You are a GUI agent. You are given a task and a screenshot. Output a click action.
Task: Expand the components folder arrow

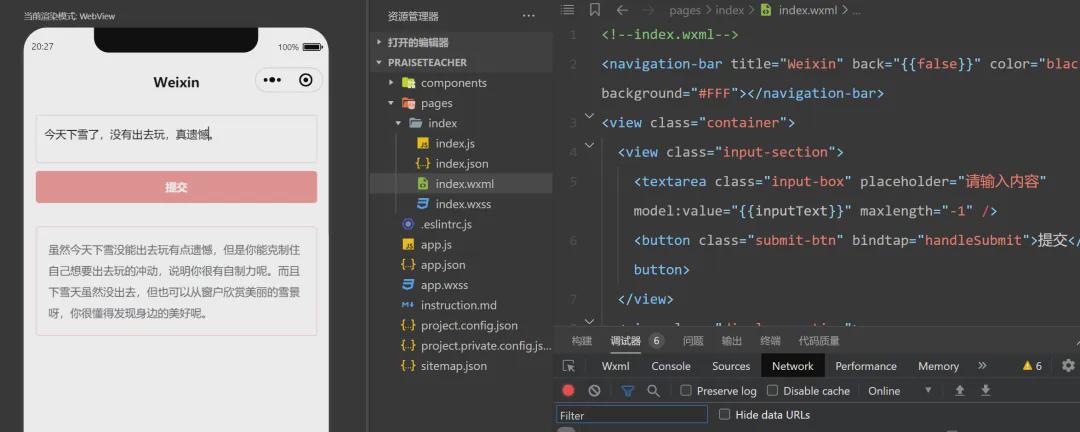pyautogui.click(x=391, y=83)
